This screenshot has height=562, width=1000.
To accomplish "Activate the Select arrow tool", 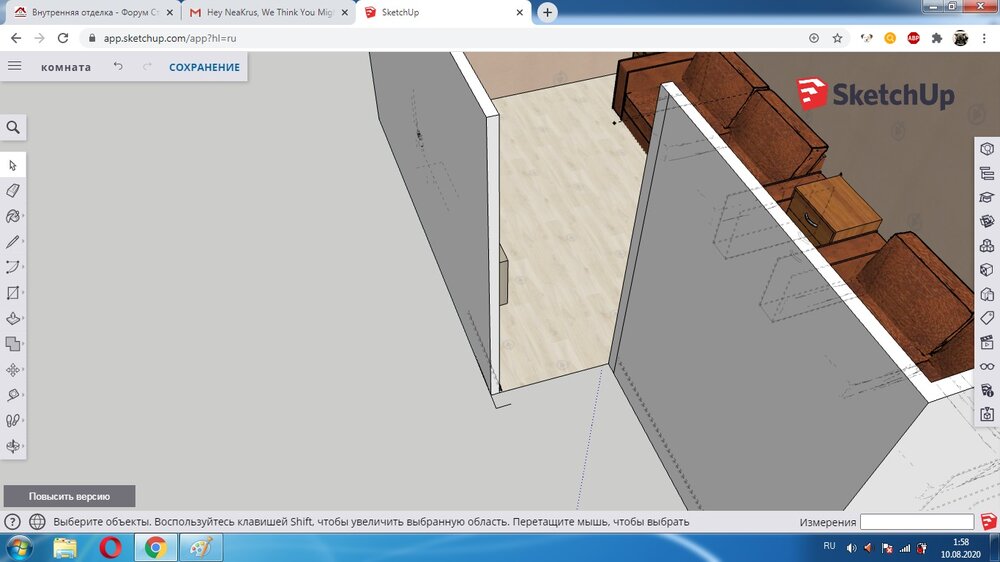I will pos(13,166).
